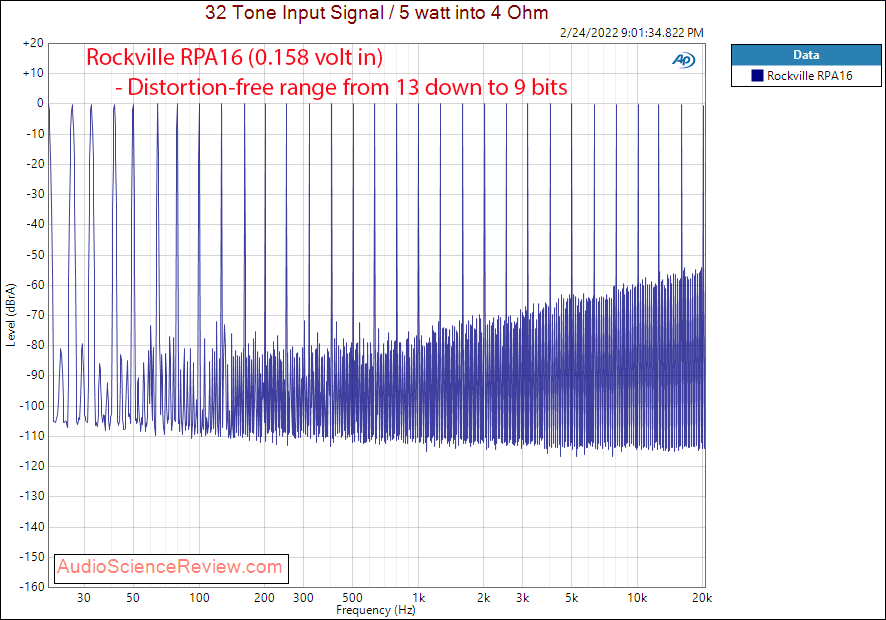
Task: Click the -40 Y-axis label
Action: click(x=35, y=224)
